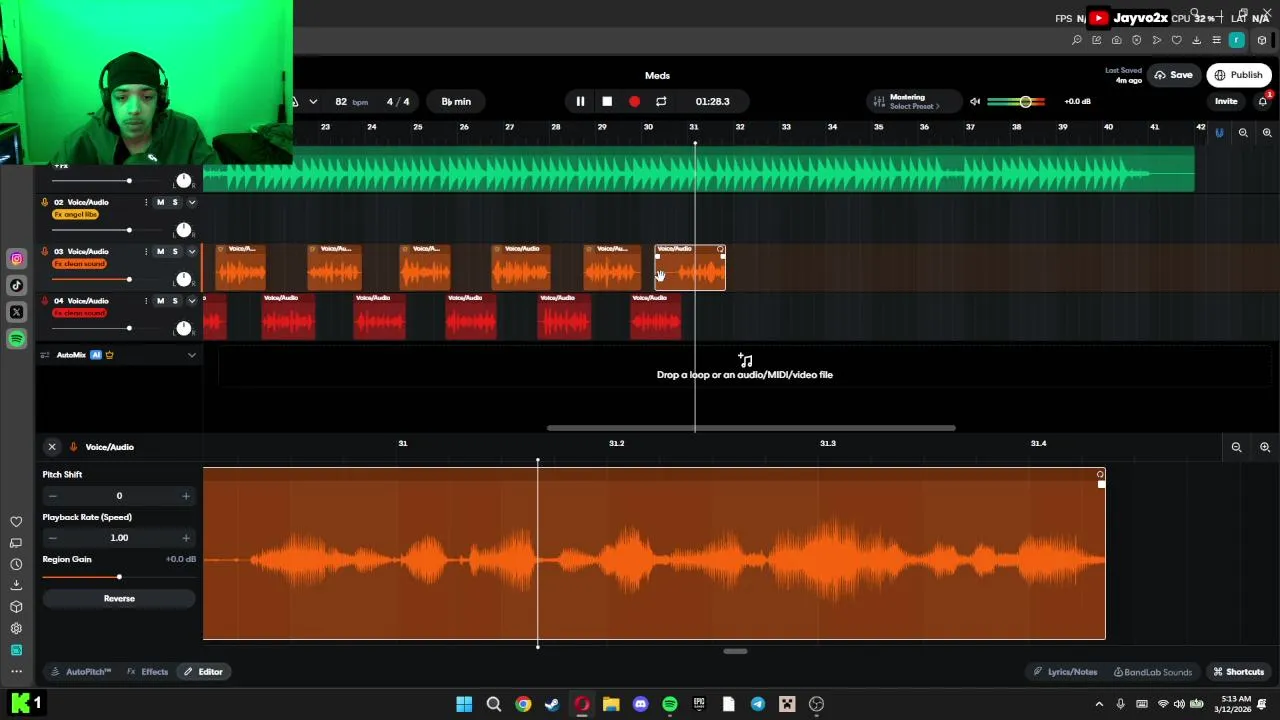Decrease Pitch Shift with minus

[53, 496]
